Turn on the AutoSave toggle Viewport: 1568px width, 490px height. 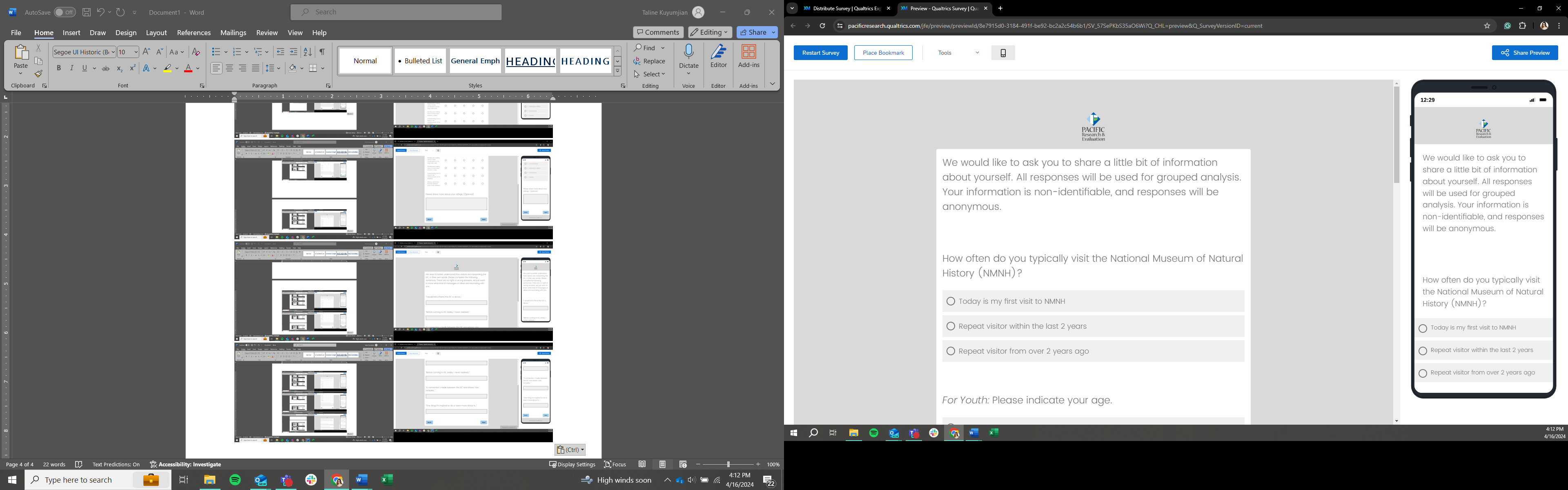click(65, 12)
